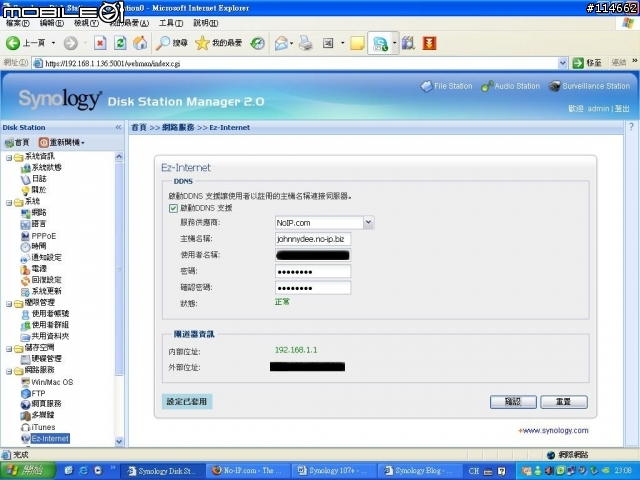Open 通知設定 in sidebar tree
The height and width of the screenshot is (480, 640).
[x=47, y=258]
